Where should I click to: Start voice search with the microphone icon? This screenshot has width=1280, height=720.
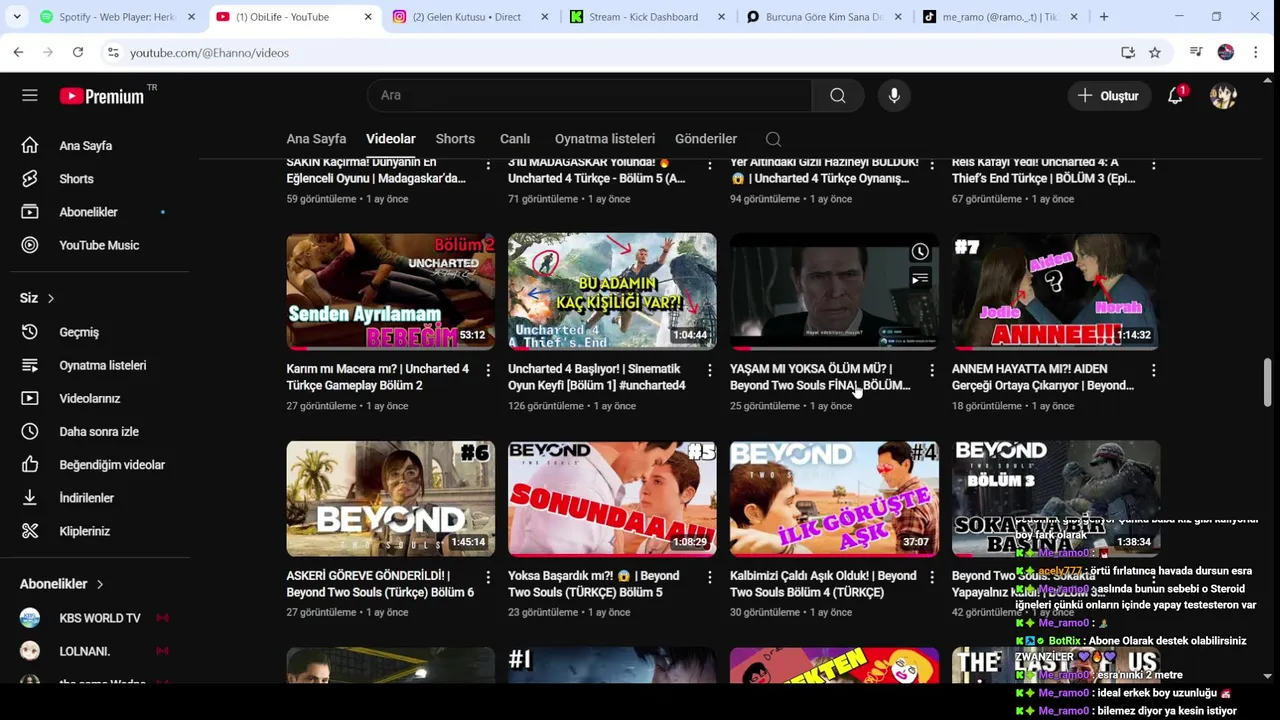pos(894,95)
